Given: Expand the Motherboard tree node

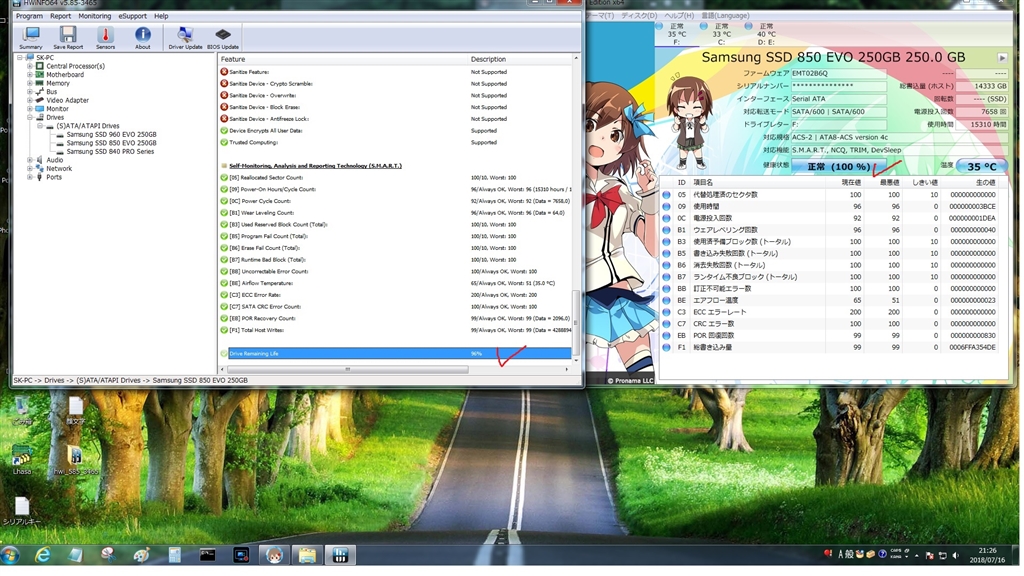Looking at the screenshot, I should [29, 74].
